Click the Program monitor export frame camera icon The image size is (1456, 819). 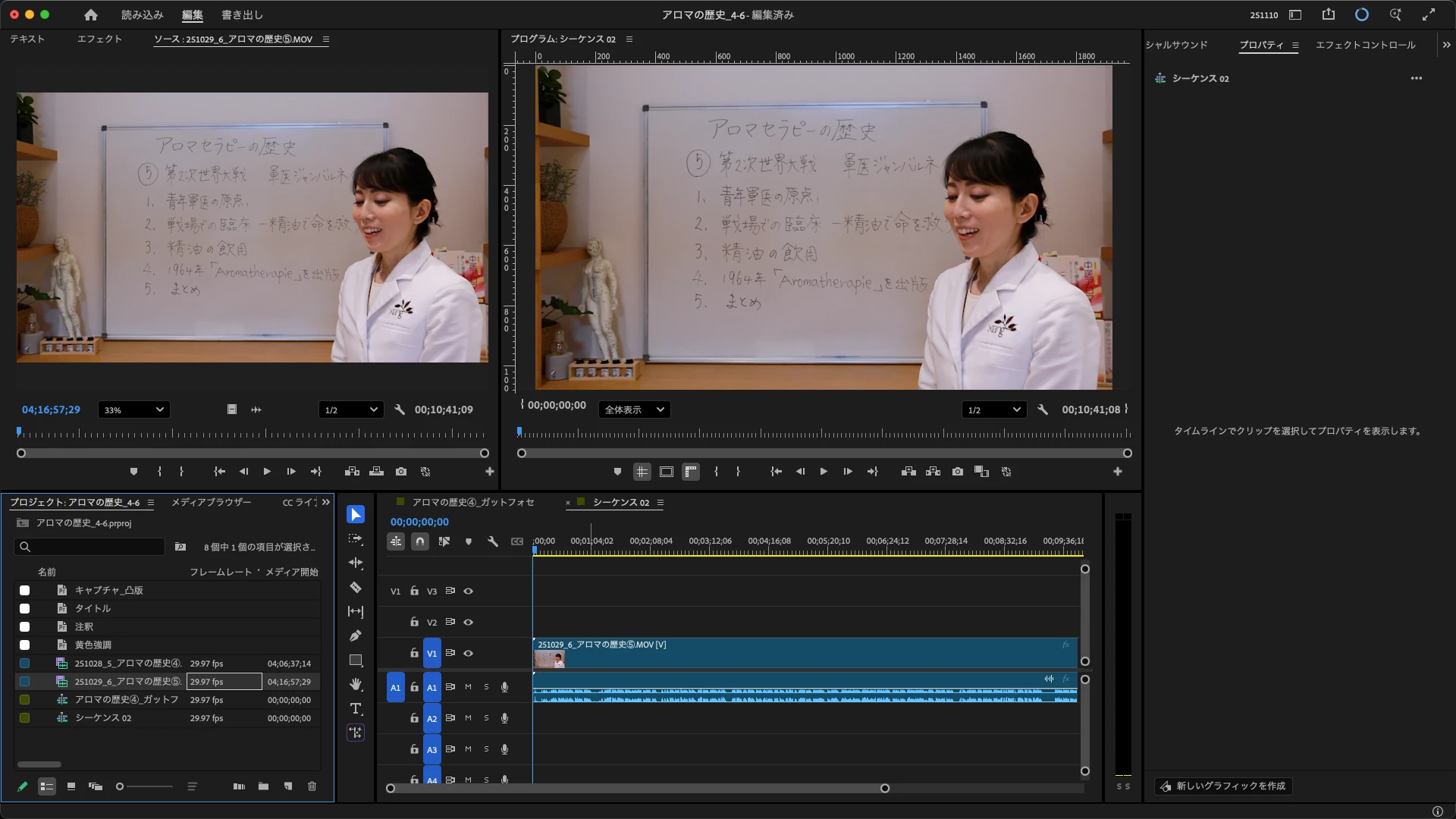[x=958, y=472]
